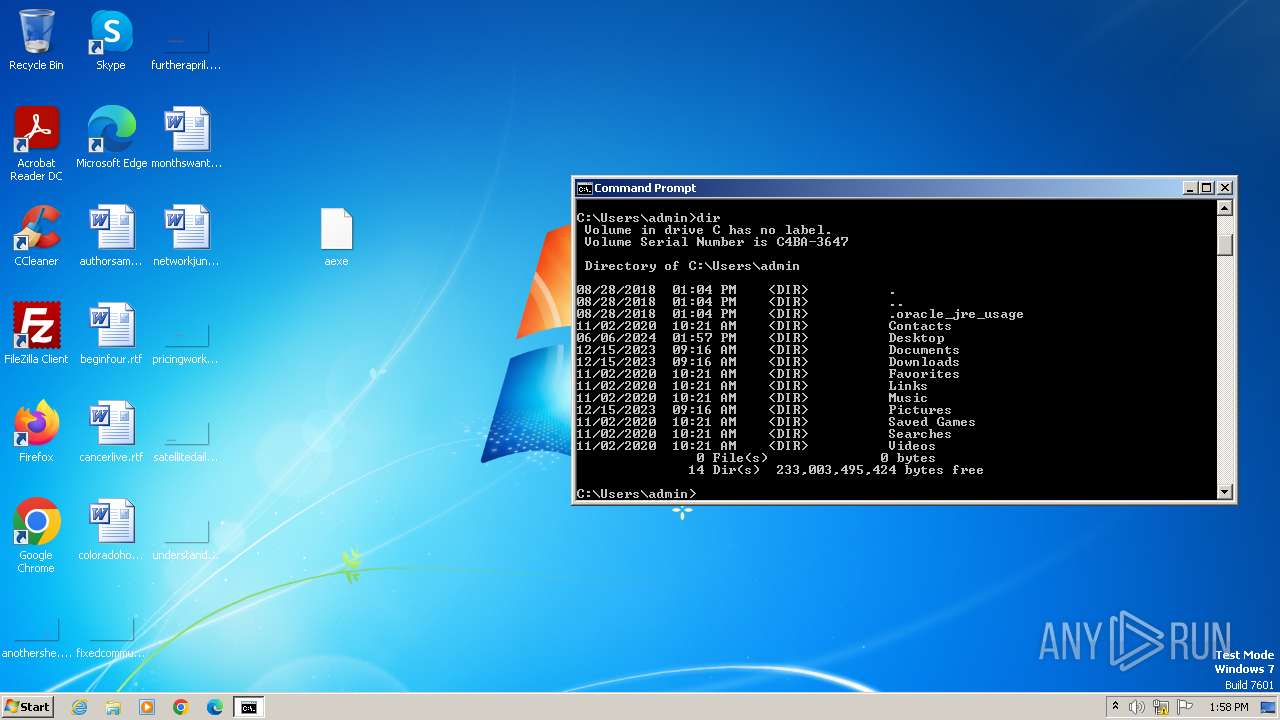Screen dimensions: 1280x720
Task: Open the network tray icon
Action: point(1161,707)
